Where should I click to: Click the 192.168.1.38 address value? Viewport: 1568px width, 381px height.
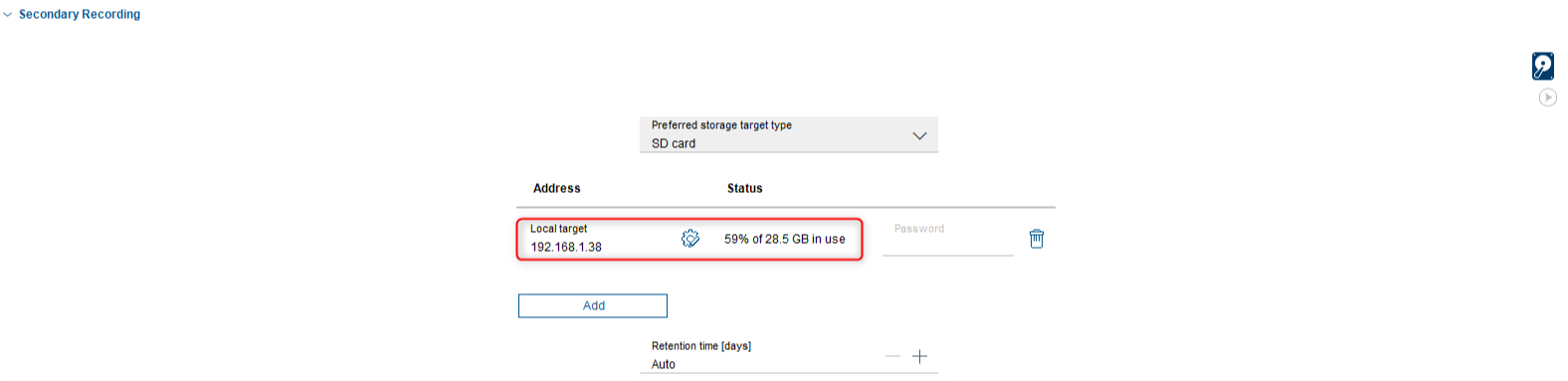(x=566, y=247)
